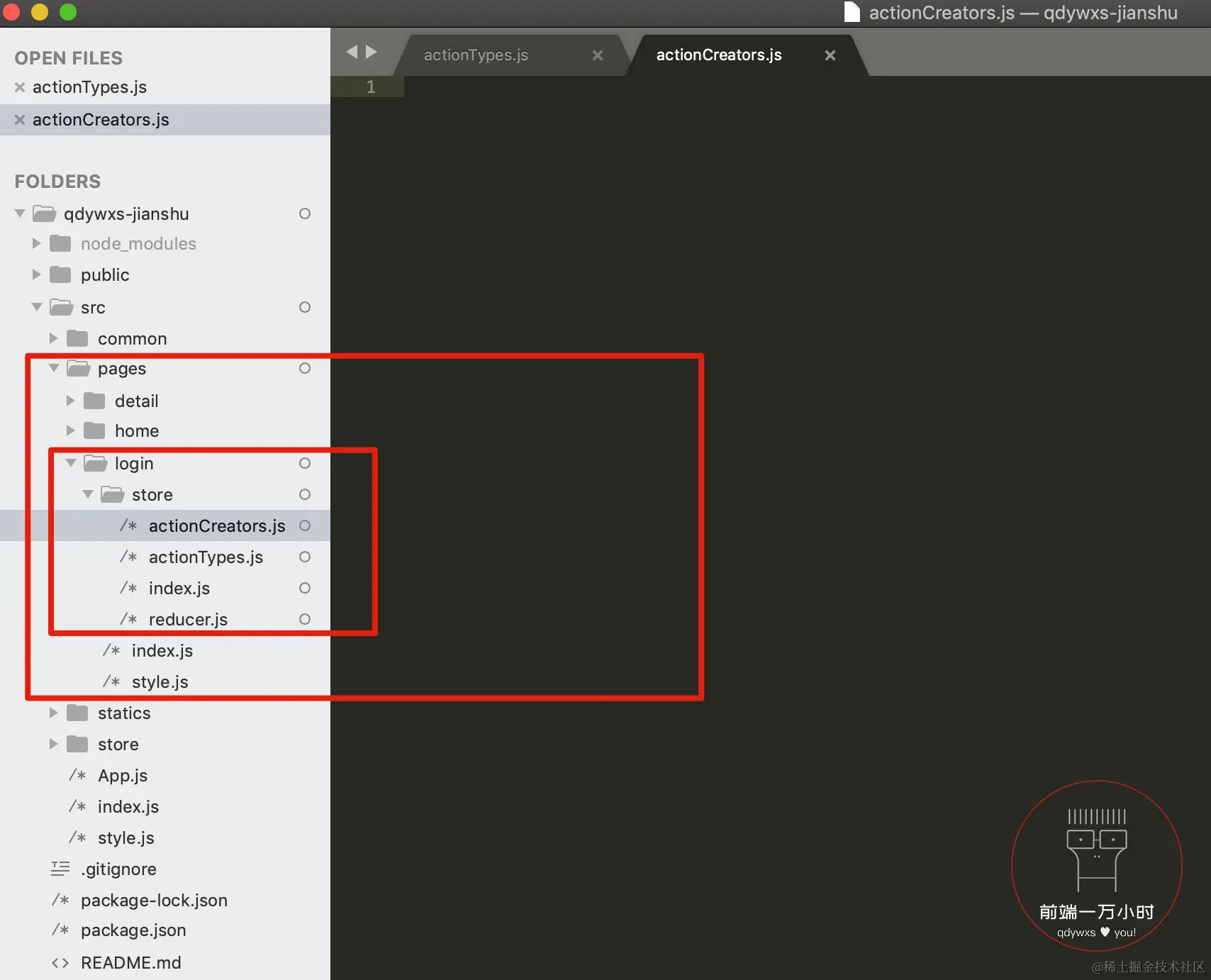The height and width of the screenshot is (980, 1211).
Task: Expand the src-level store folder arrow
Action: tap(53, 744)
